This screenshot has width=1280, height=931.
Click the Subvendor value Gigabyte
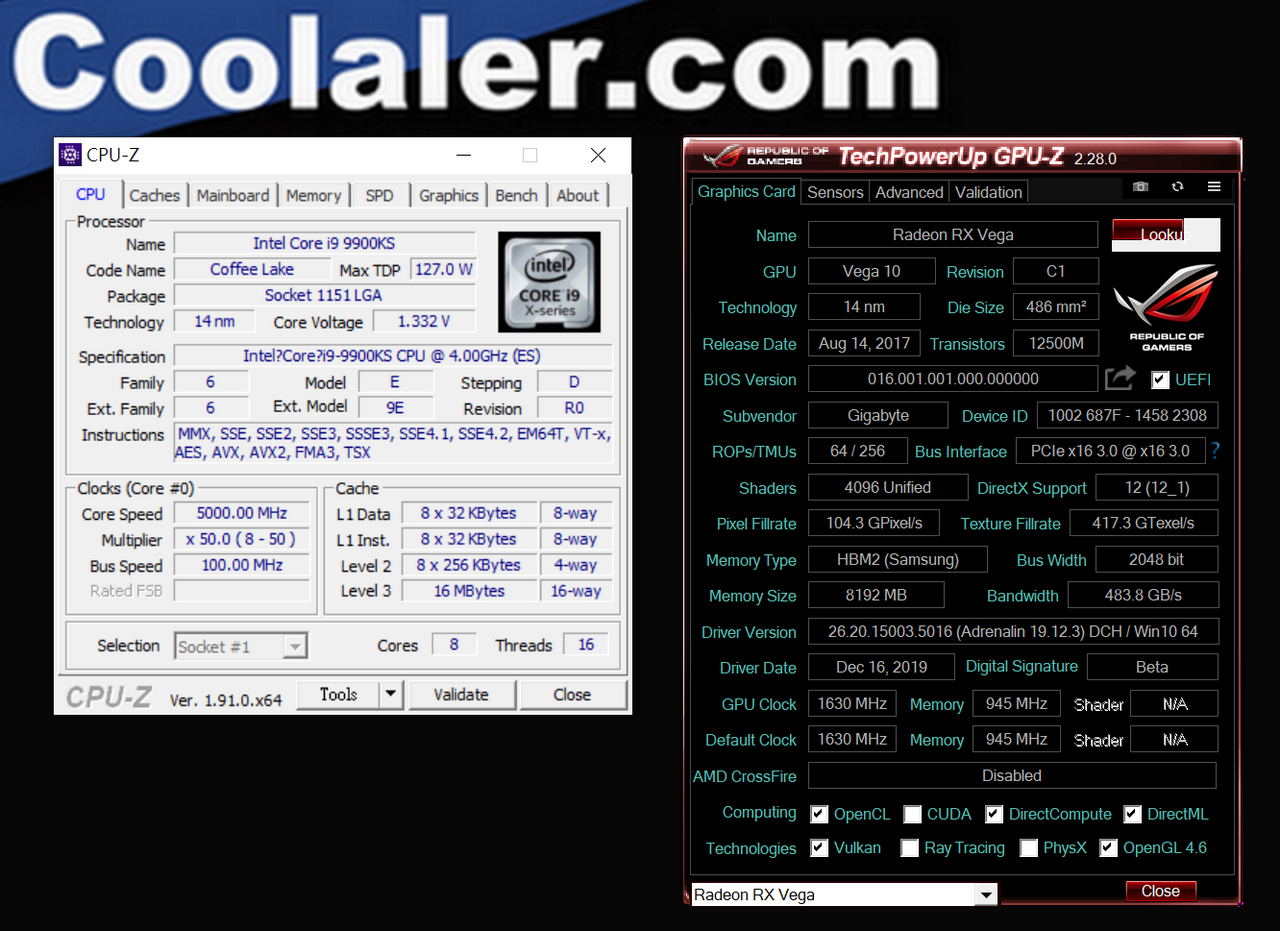[x=878, y=415]
